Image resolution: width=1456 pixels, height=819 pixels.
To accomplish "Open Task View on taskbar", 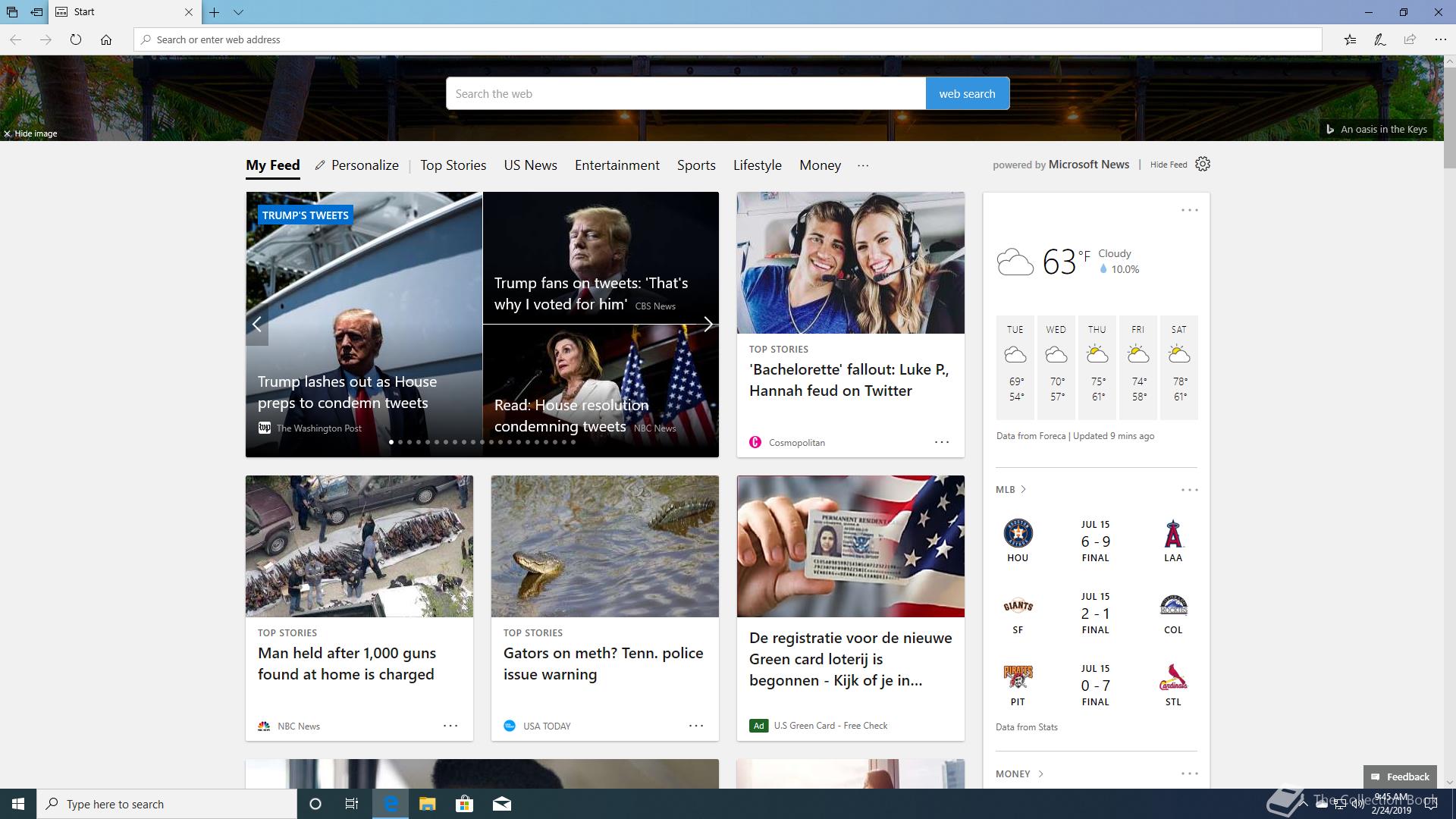I will tap(352, 804).
